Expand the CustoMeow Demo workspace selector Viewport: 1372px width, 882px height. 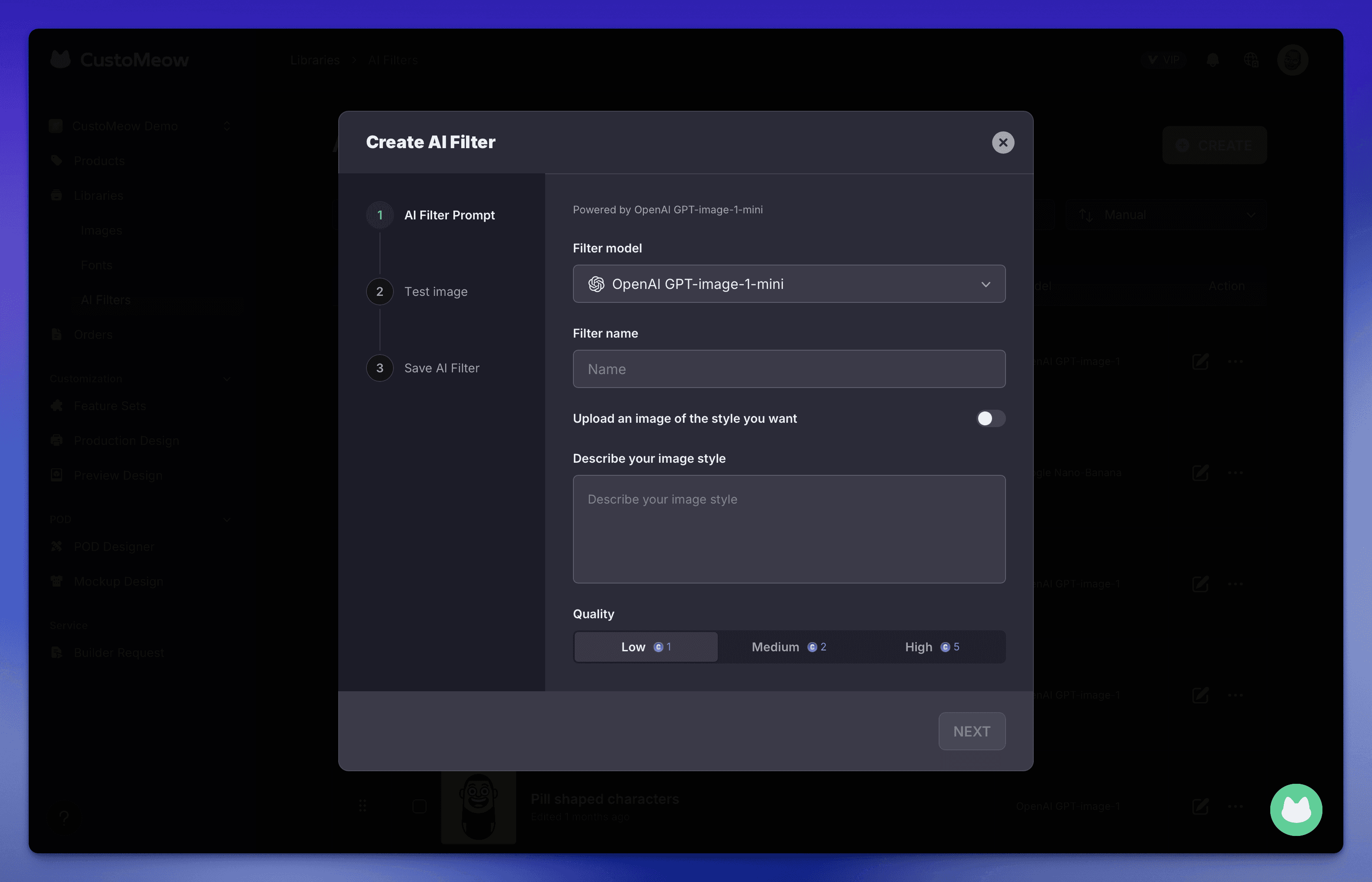coord(140,126)
